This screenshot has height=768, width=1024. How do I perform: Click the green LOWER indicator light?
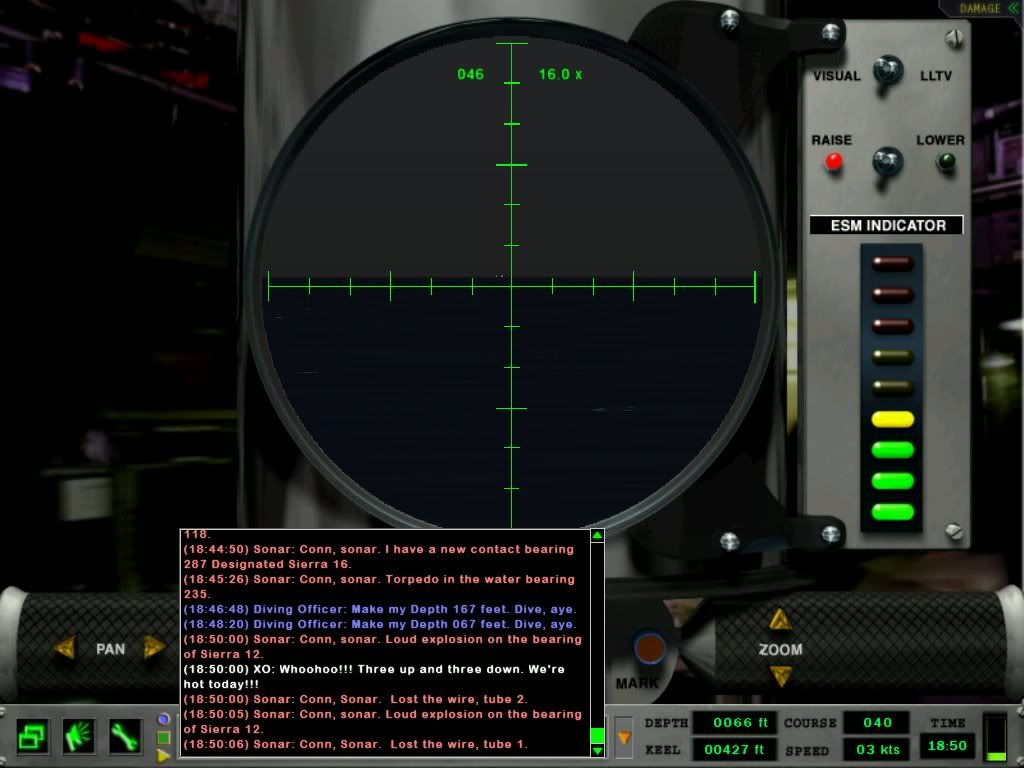click(946, 161)
